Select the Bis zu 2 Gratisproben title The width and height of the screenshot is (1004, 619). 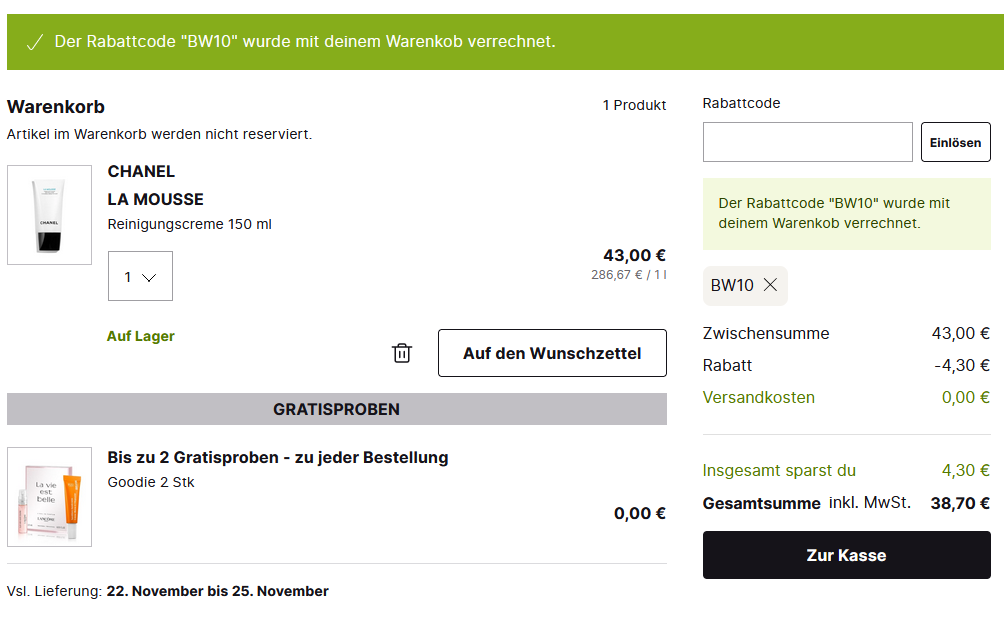(x=277, y=457)
